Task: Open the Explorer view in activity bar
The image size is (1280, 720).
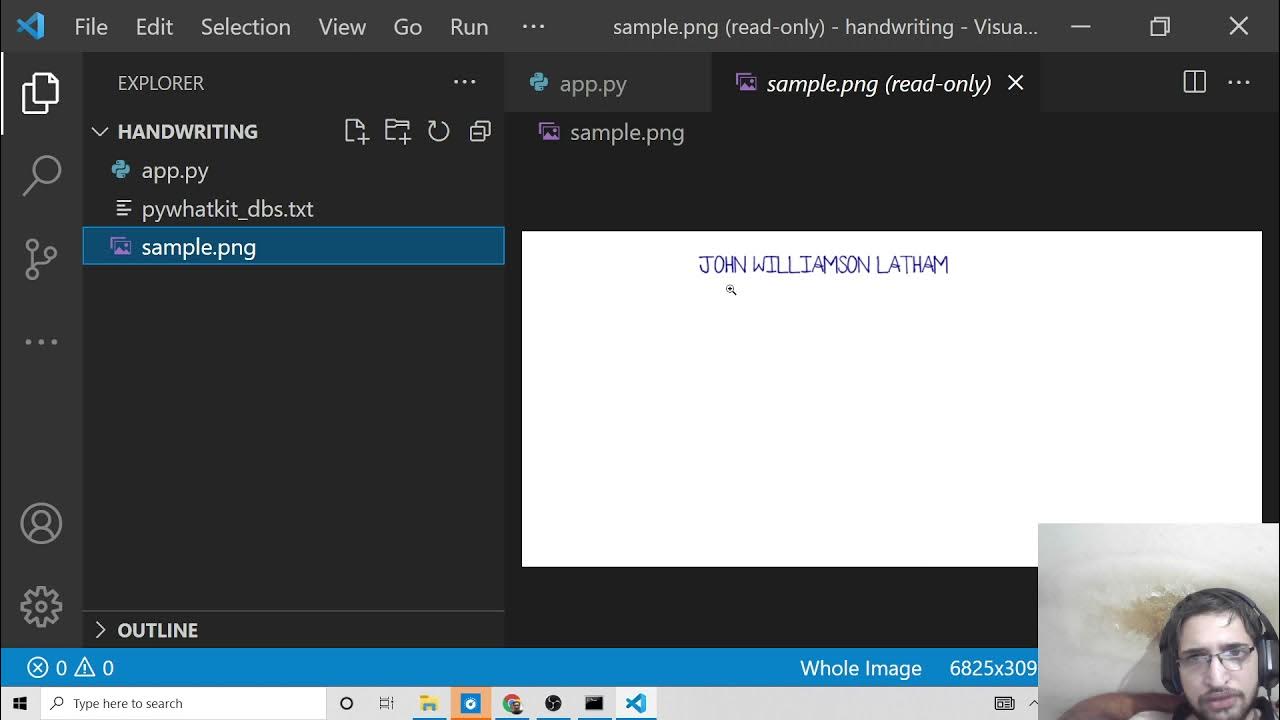Action: coord(41,93)
